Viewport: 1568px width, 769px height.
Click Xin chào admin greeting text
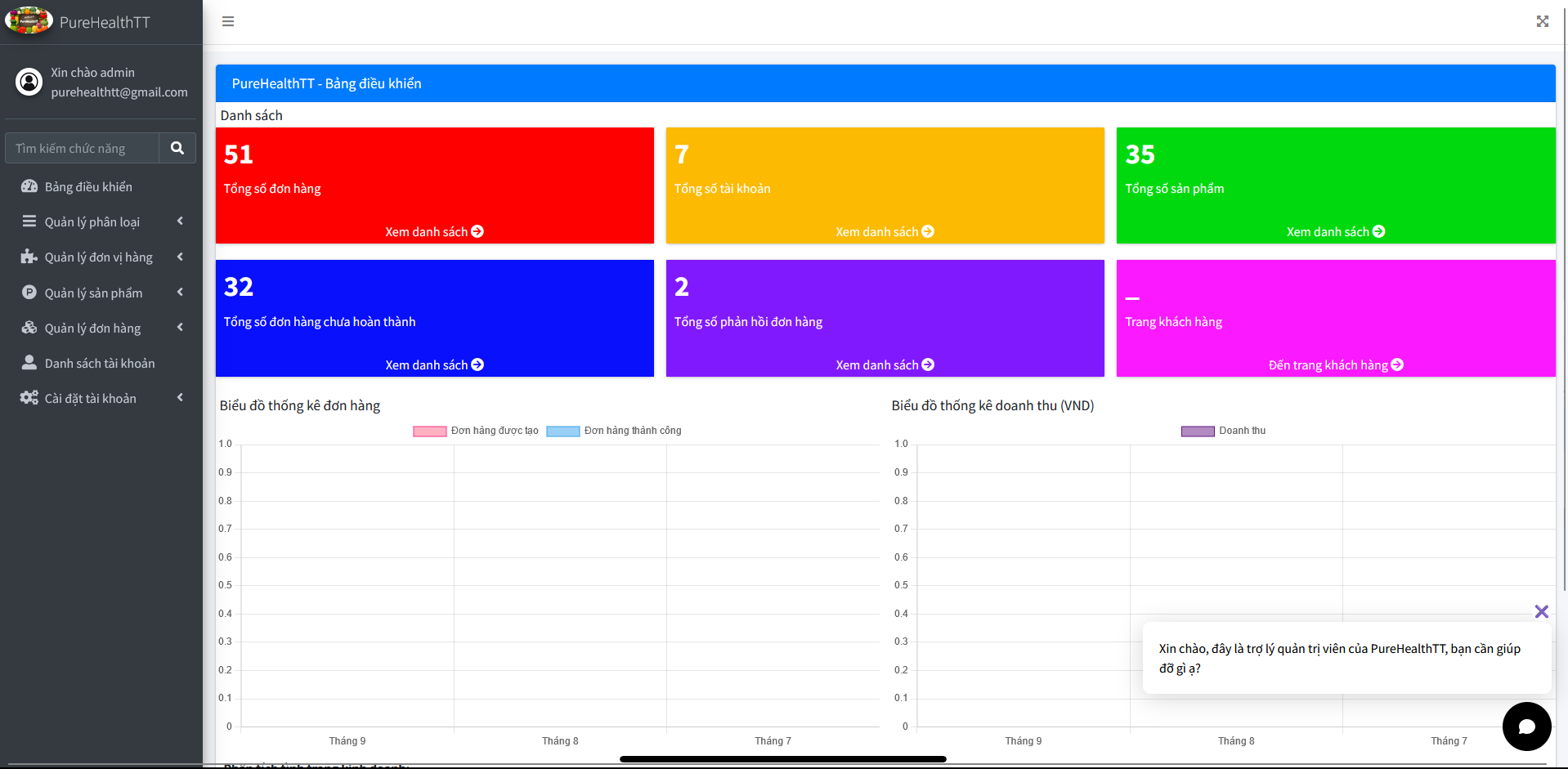[x=92, y=72]
